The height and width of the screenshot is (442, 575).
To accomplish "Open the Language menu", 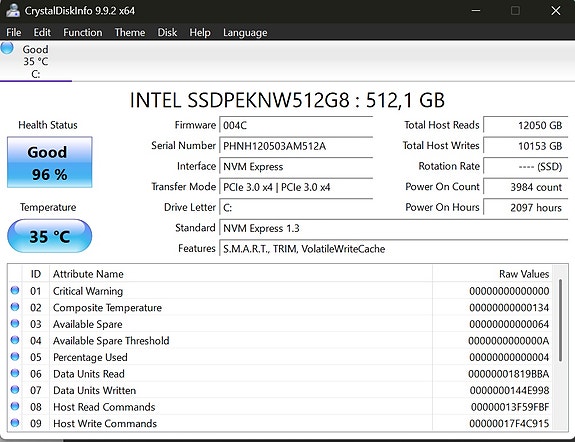I will click(245, 32).
